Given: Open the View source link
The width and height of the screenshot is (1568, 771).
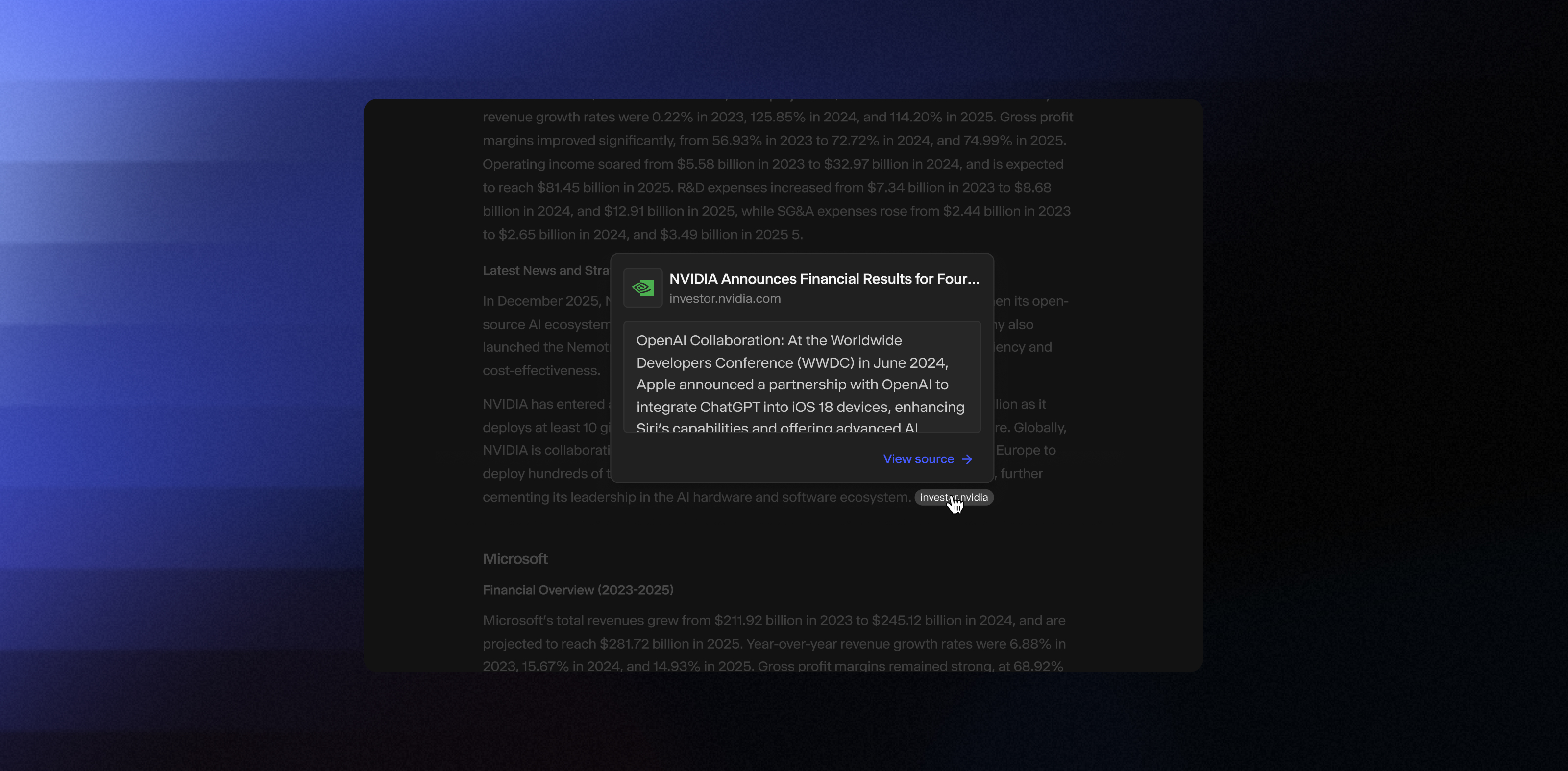Looking at the screenshot, I should tap(919, 459).
